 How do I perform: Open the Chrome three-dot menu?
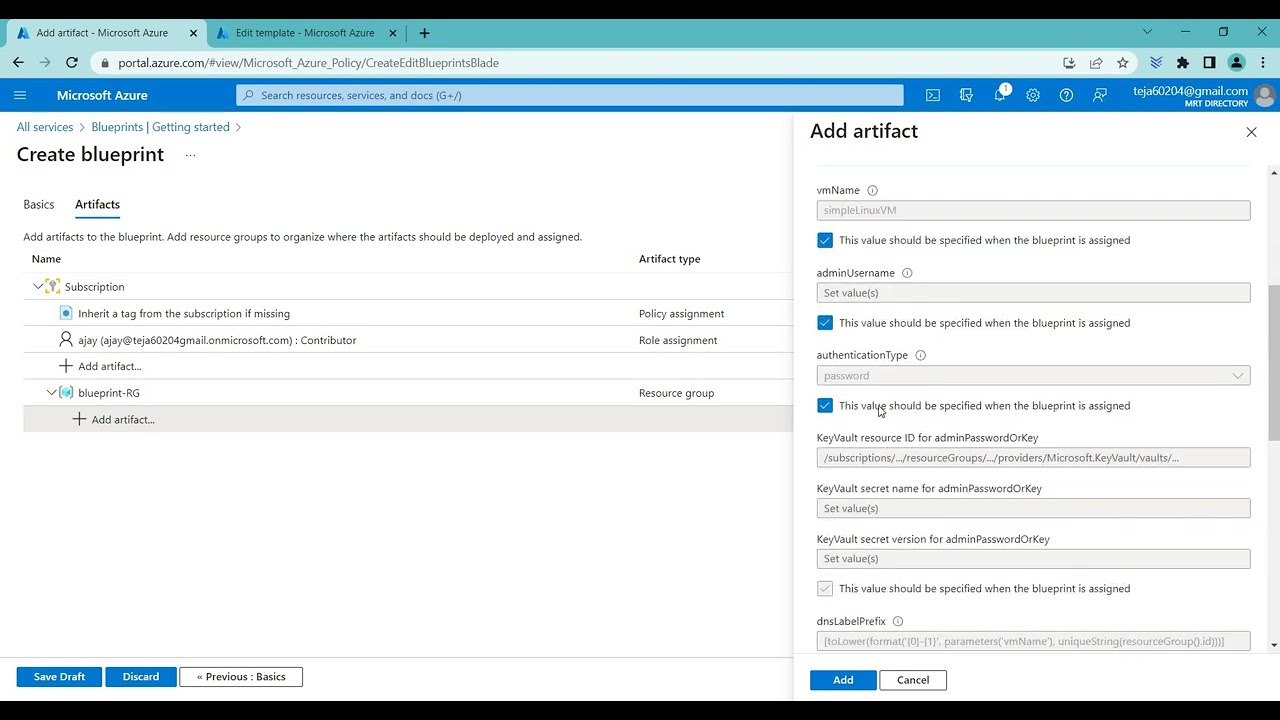(1263, 62)
